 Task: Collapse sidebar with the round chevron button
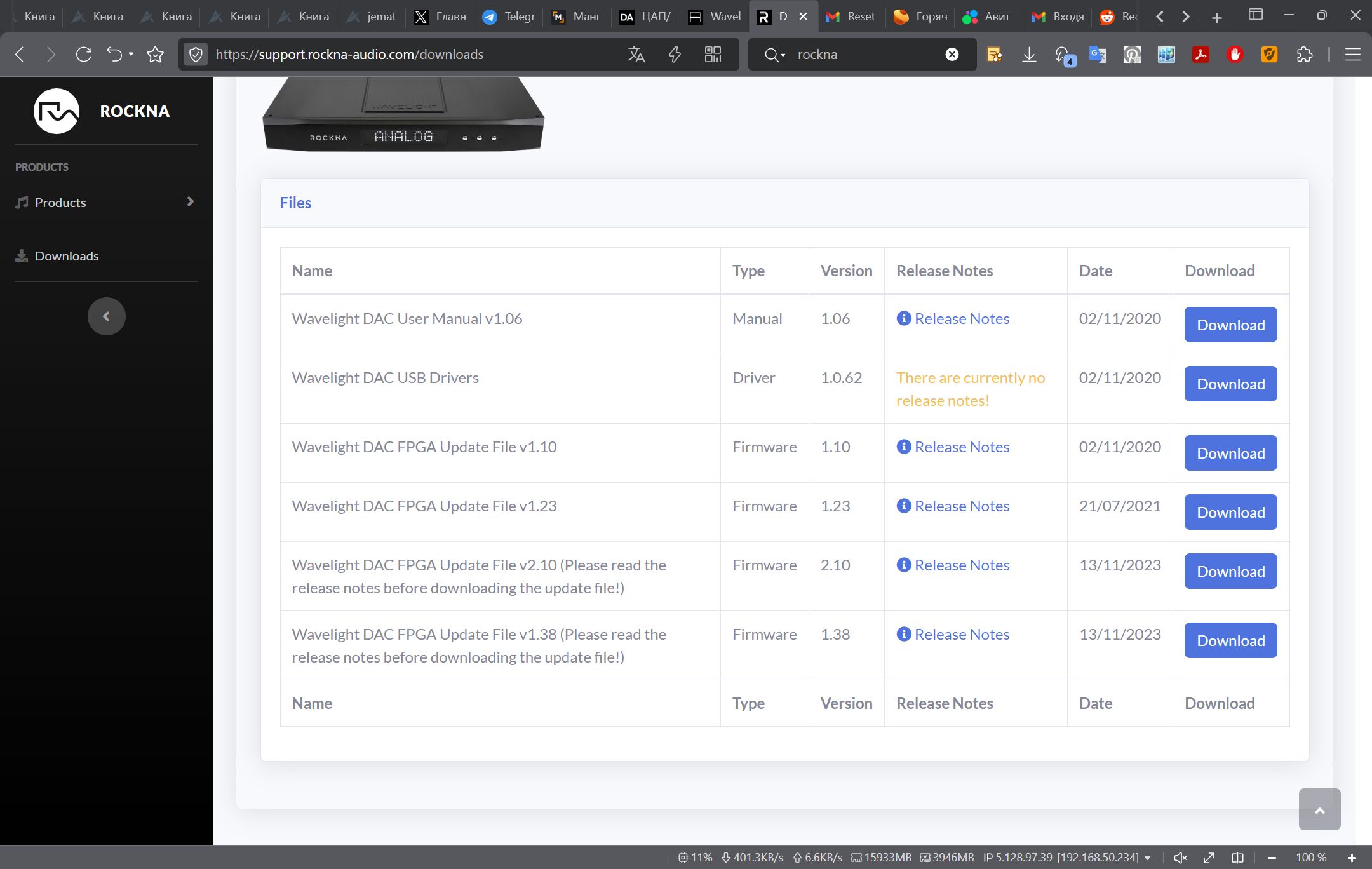click(x=106, y=316)
